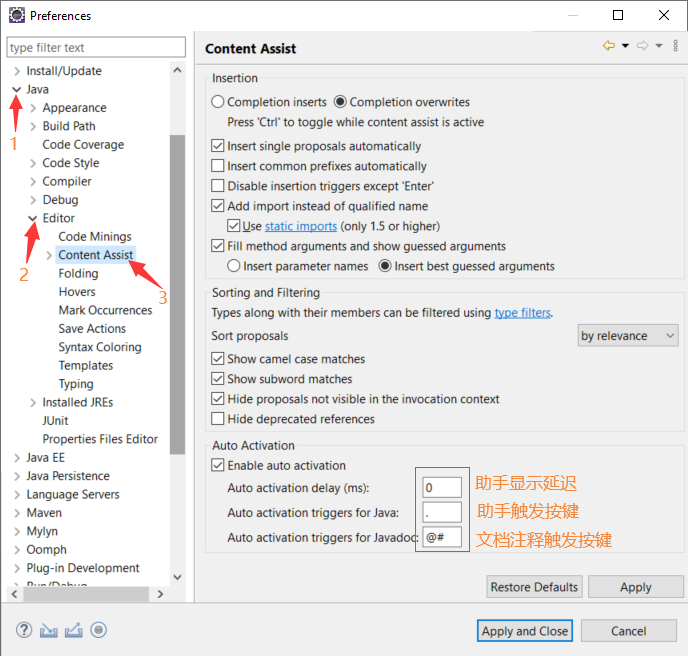Select the Completion inserts radio button

coord(218,102)
